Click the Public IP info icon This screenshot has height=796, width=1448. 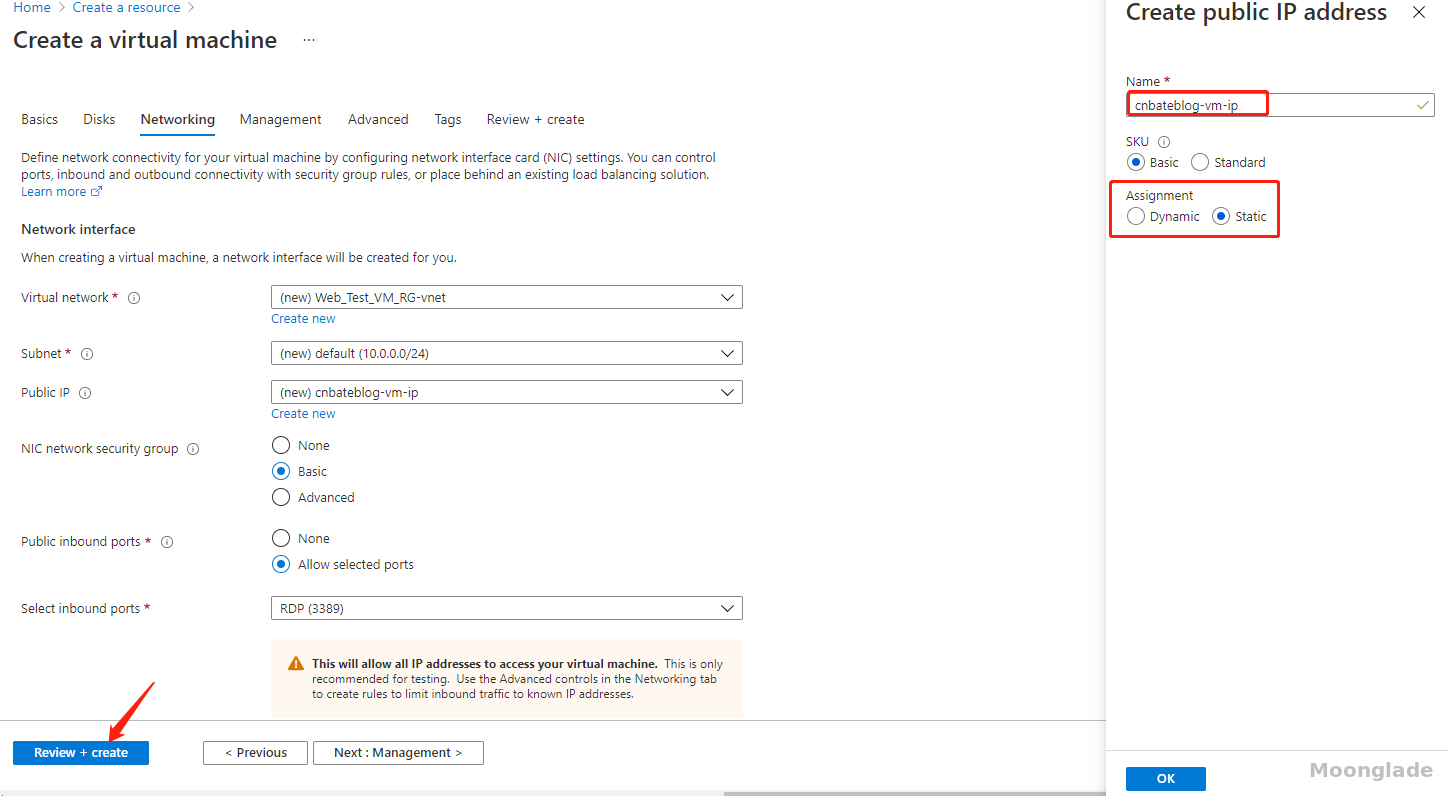[85, 393]
